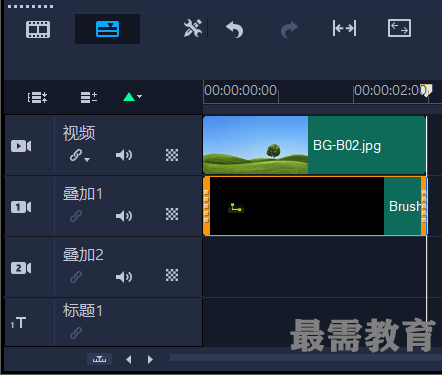Click the right trim handle of Brush clip
Viewport: 442px width, 375px height.
pos(424,206)
